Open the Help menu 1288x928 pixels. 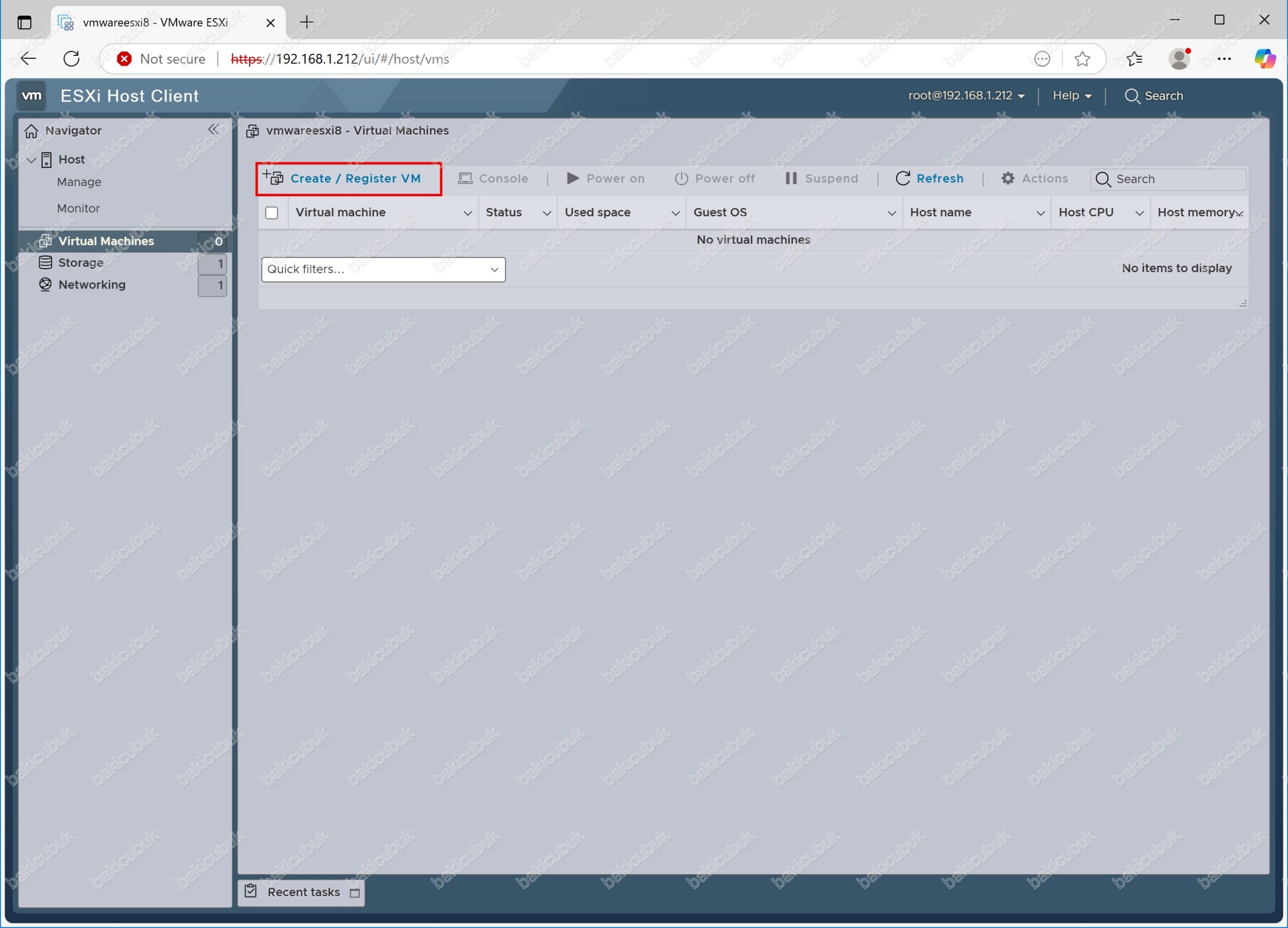1072,96
